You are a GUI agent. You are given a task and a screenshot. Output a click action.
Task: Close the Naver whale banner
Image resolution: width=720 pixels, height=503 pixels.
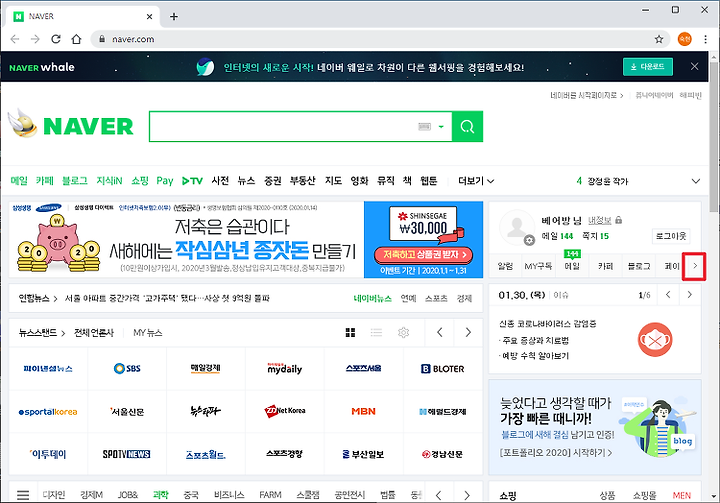(x=694, y=67)
